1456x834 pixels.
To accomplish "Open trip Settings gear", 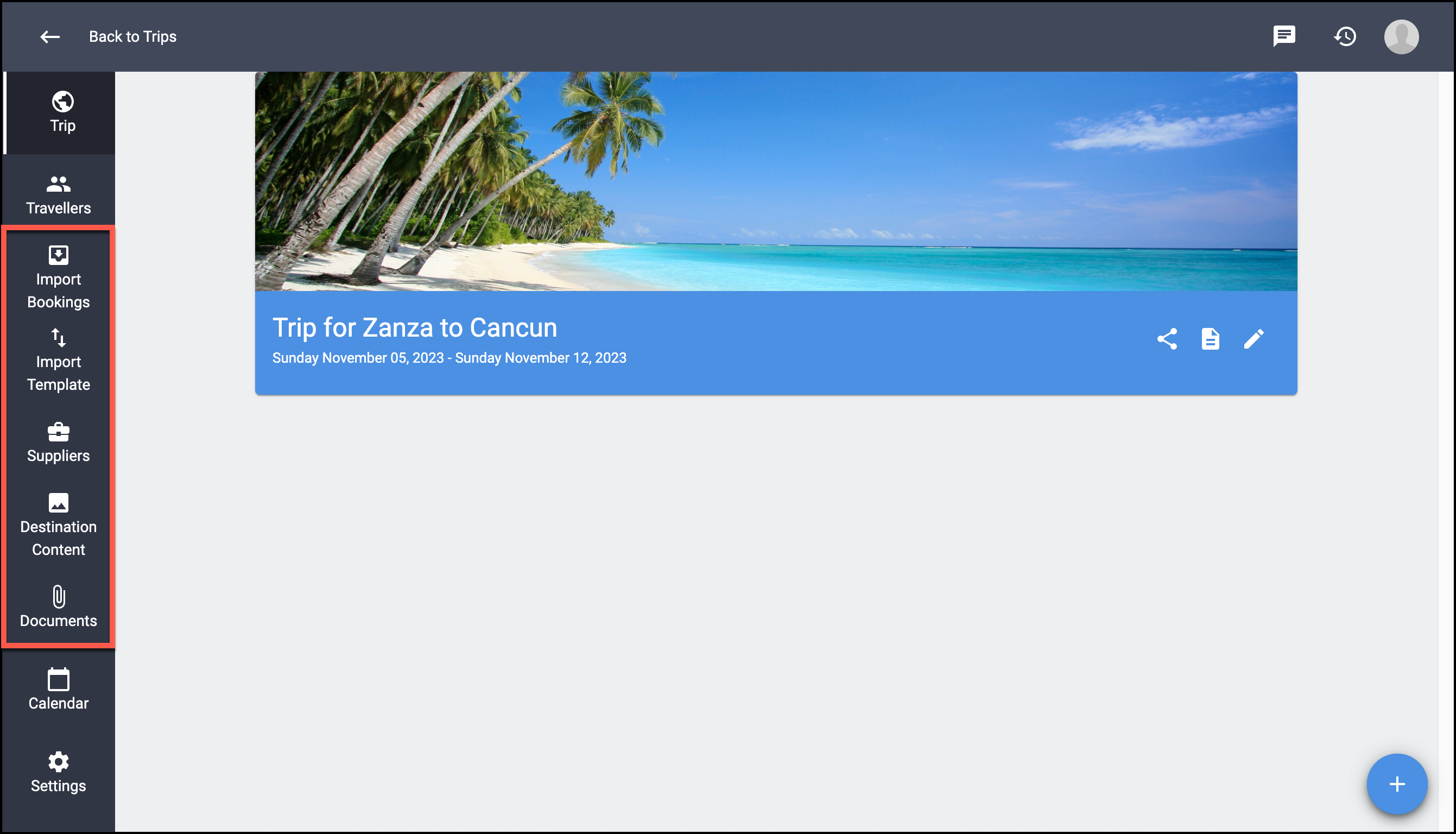I will coord(59,772).
